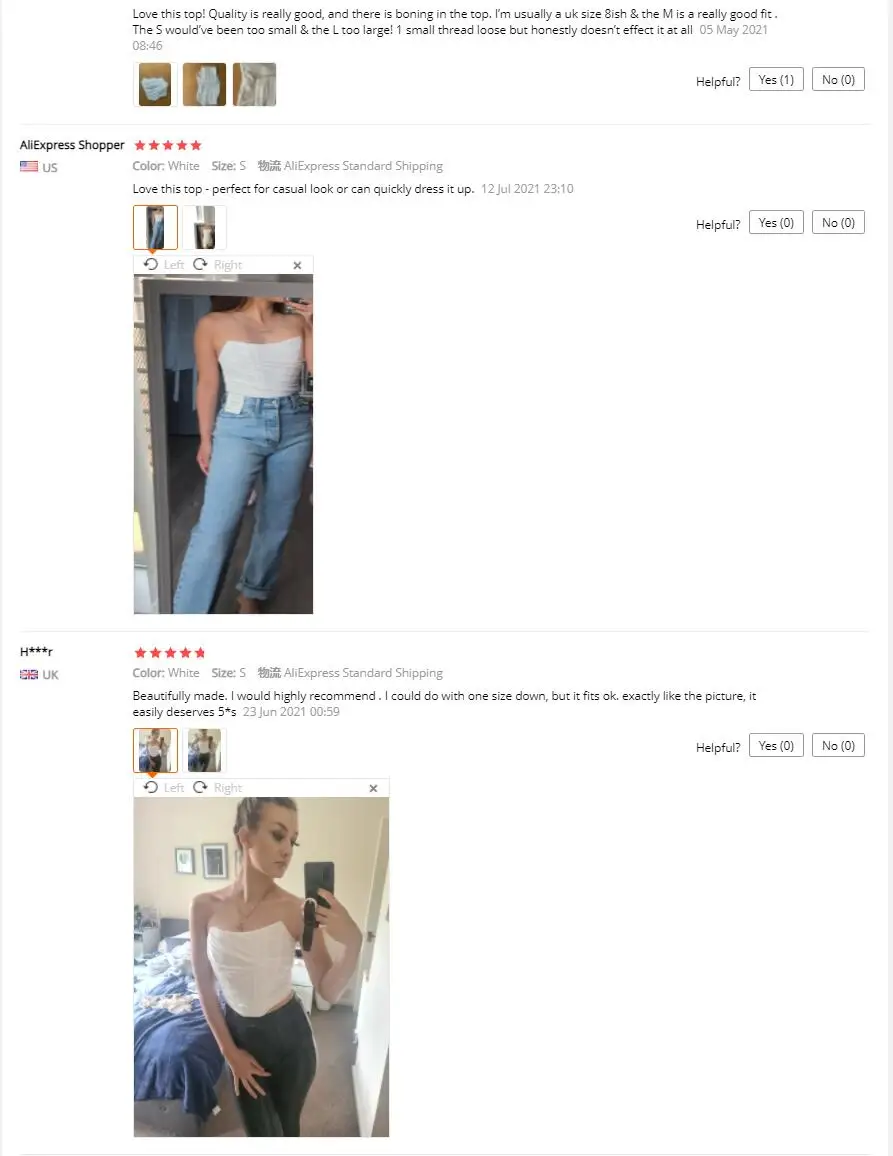Select second thumbnail in H***r's review
Image resolution: width=893 pixels, height=1156 pixels.
coord(204,751)
